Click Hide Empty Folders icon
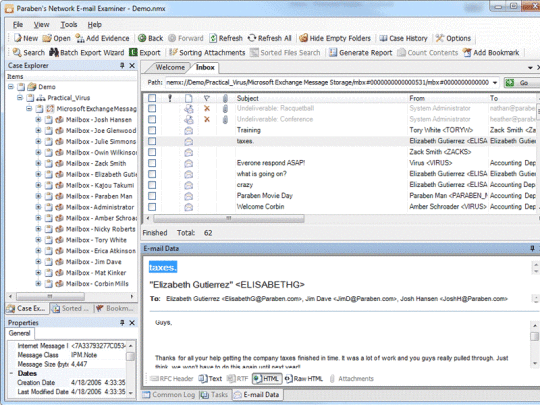 [303, 38]
